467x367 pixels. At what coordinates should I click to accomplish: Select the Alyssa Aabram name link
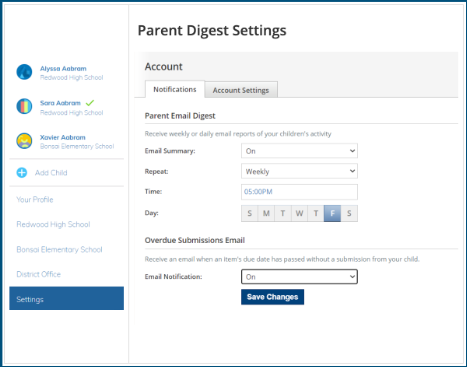pos(63,68)
